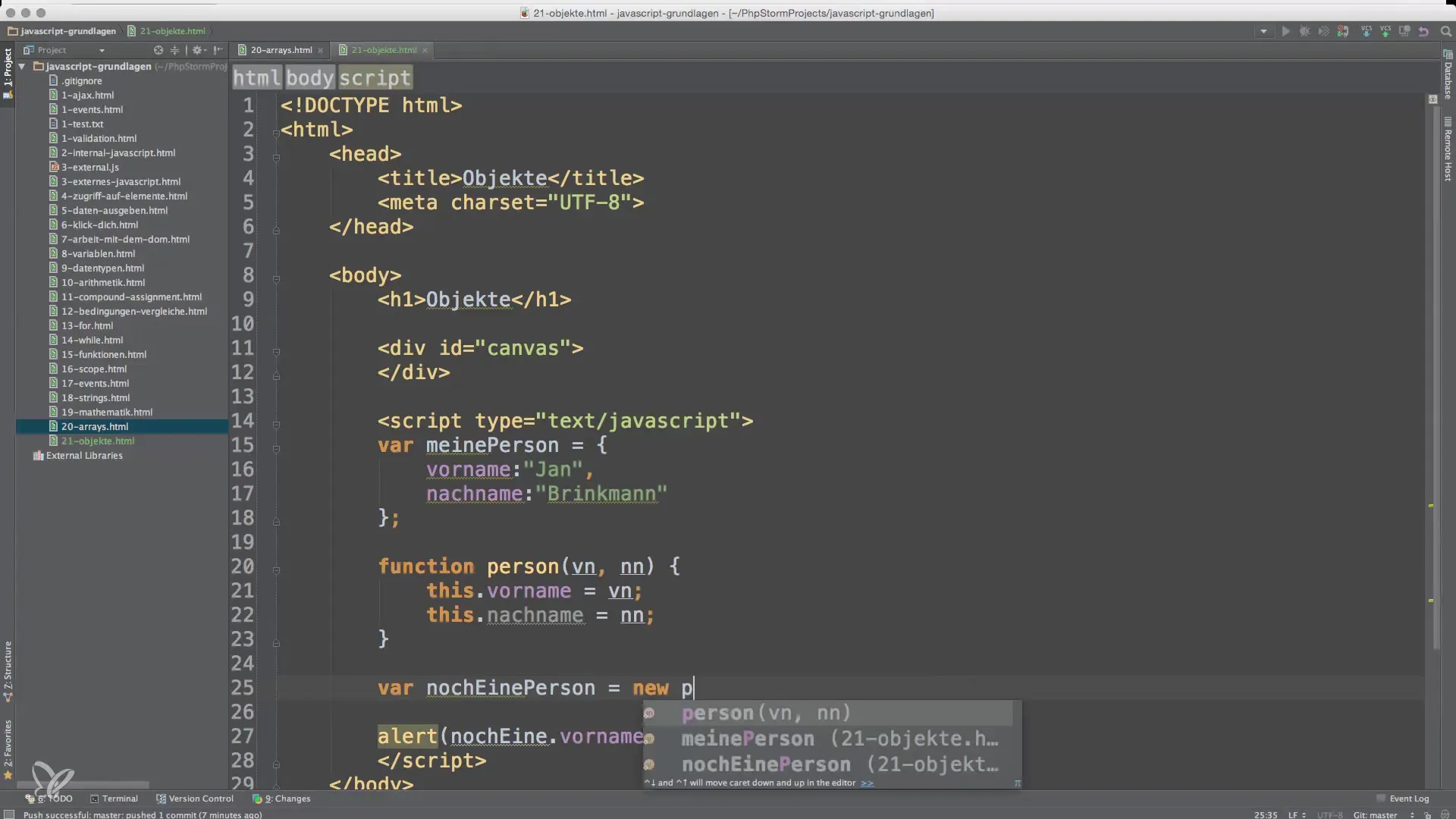Click the 25:35 caret position indicator
Image resolution: width=1456 pixels, height=819 pixels.
[1265, 815]
